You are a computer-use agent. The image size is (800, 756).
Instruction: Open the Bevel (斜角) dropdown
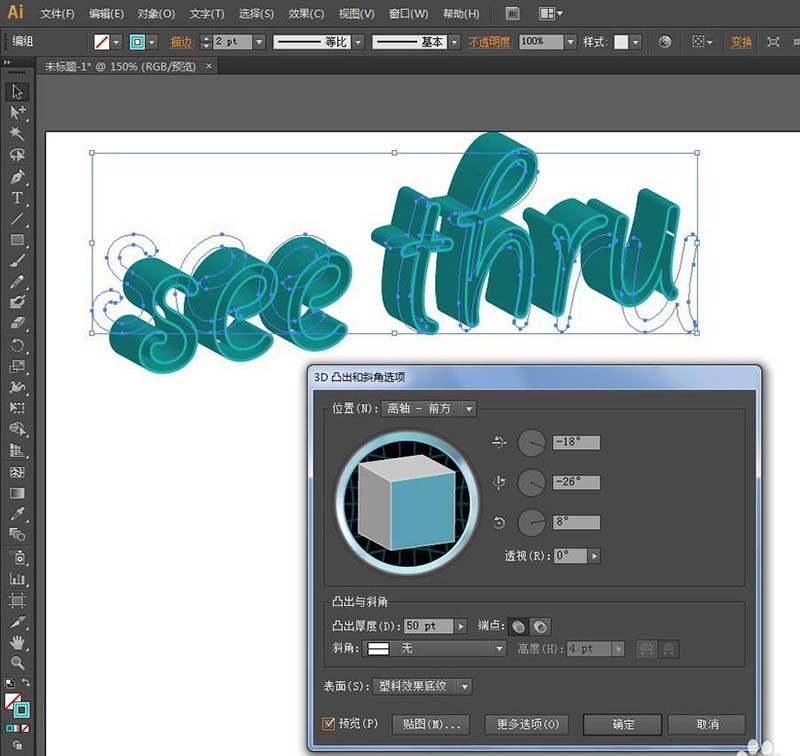coord(434,648)
